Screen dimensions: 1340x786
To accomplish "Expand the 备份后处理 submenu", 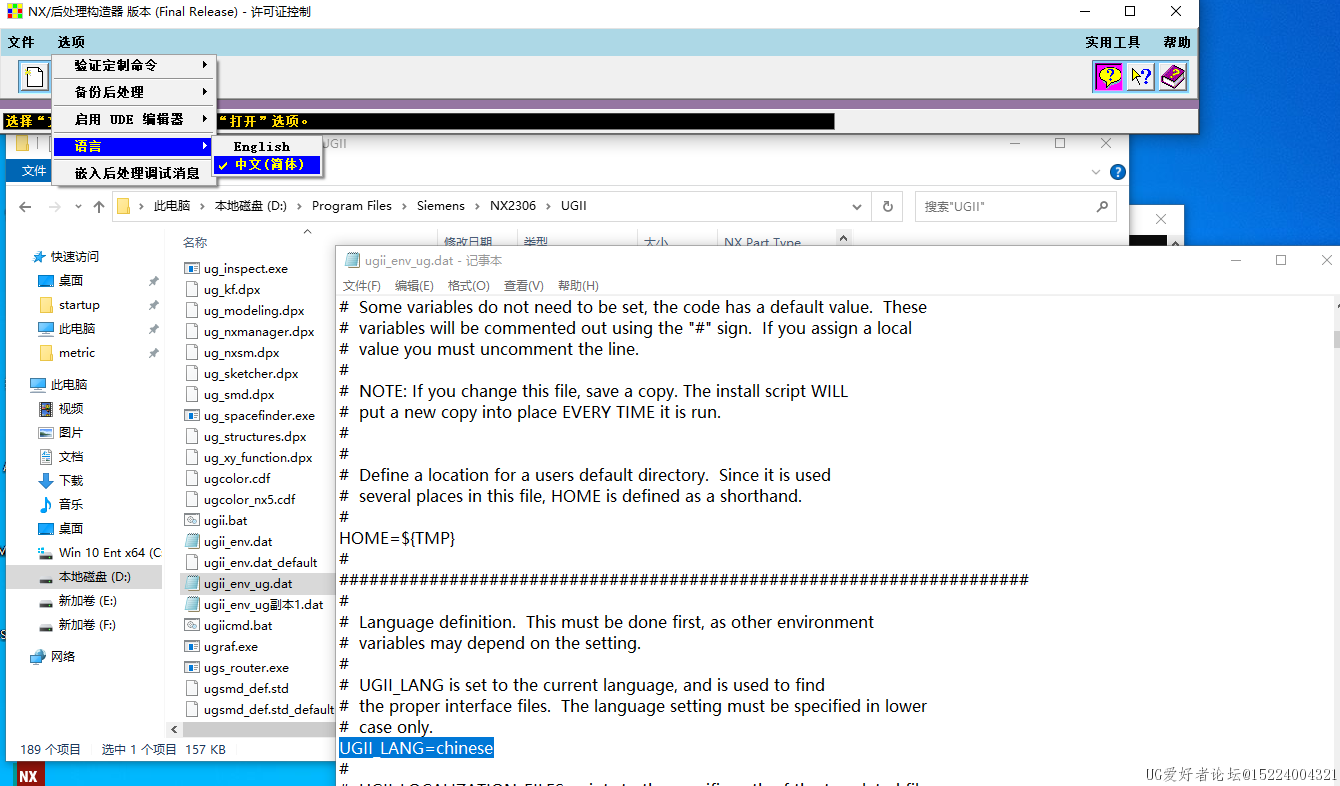I will pyautogui.click(x=134, y=92).
